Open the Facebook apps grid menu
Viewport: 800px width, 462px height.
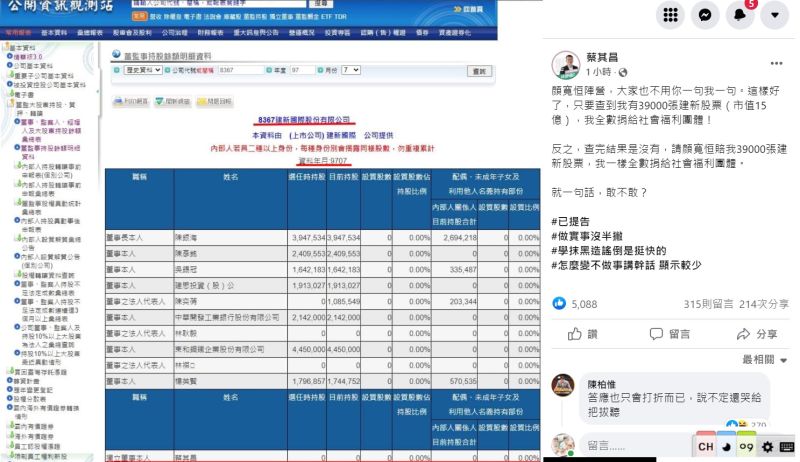pos(670,15)
